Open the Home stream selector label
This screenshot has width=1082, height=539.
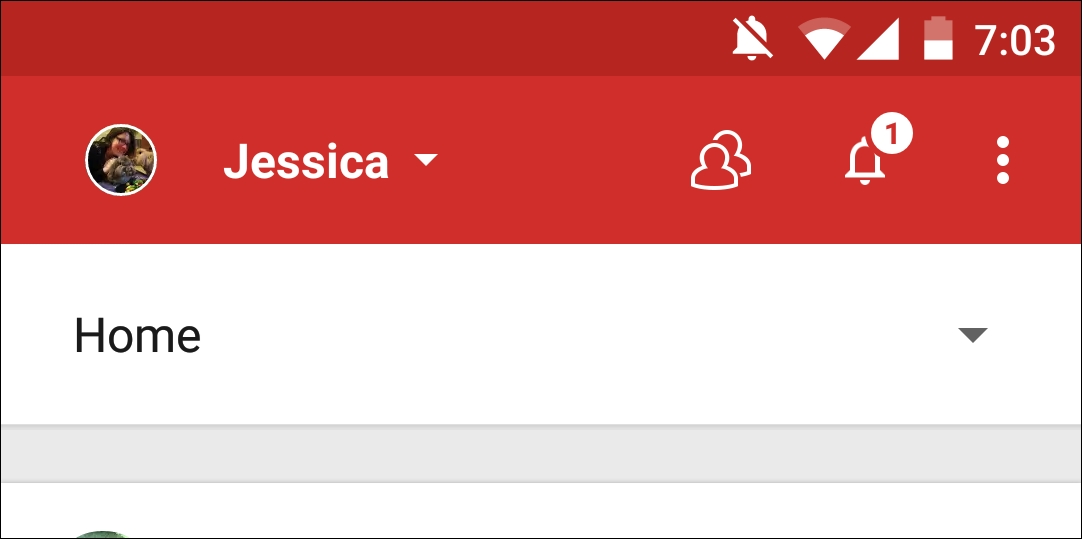[137, 335]
